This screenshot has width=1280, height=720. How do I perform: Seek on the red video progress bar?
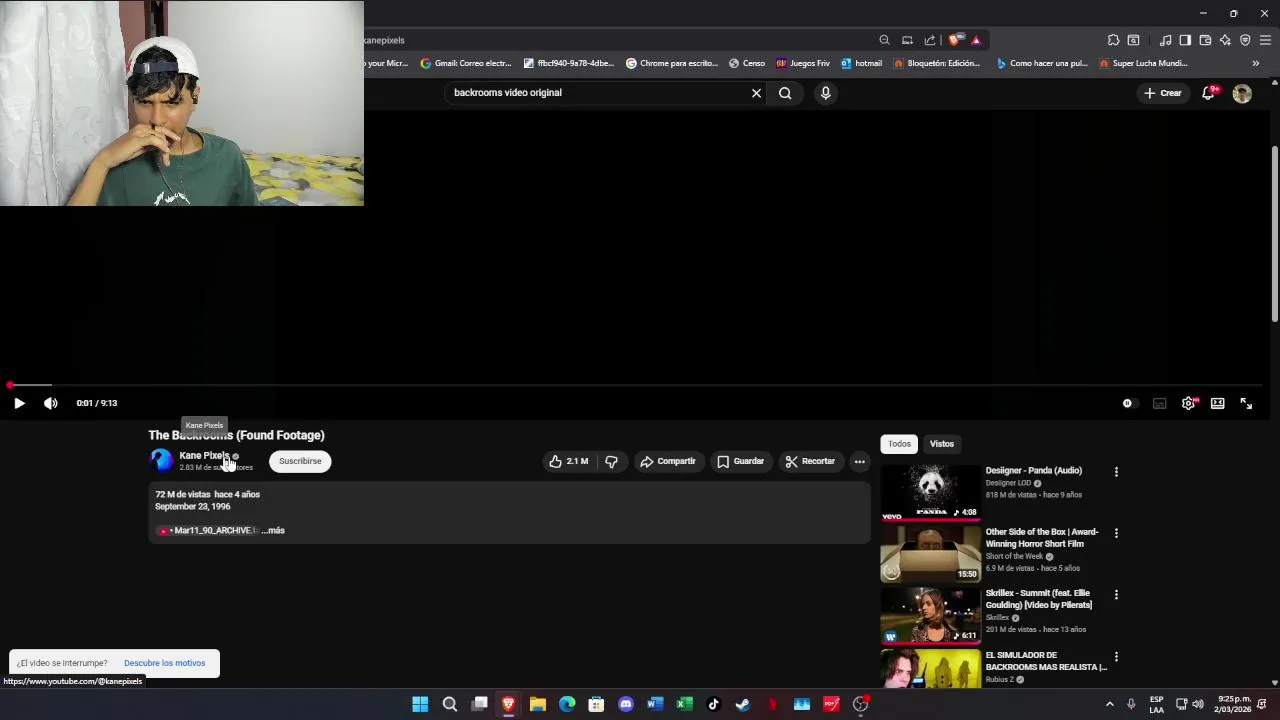point(636,385)
